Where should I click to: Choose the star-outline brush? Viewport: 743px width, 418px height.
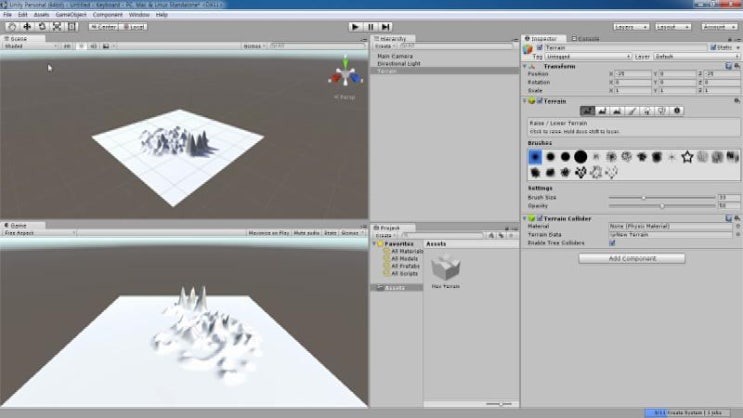[687, 157]
